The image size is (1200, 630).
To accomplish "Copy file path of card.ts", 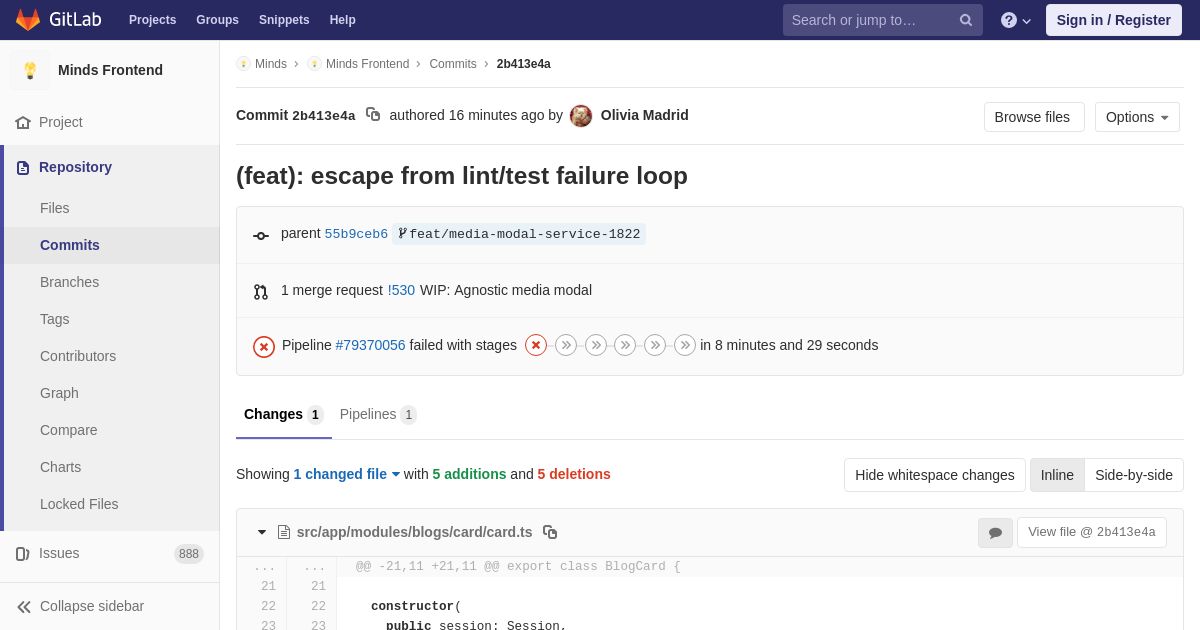I will 550,532.
